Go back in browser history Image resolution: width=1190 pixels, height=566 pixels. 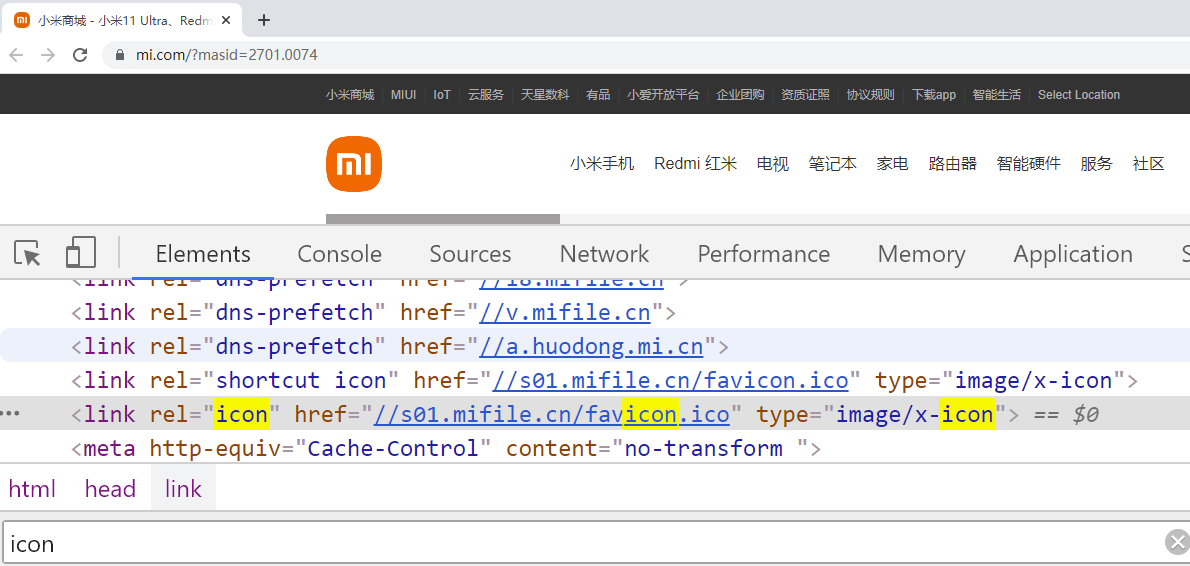pos(16,55)
